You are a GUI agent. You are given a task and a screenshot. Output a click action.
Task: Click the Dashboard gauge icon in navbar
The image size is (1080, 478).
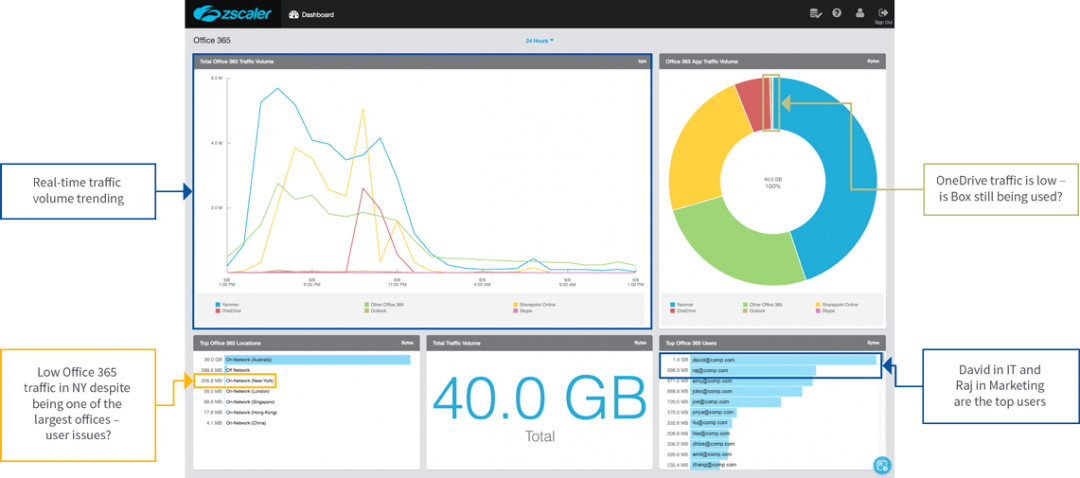292,15
